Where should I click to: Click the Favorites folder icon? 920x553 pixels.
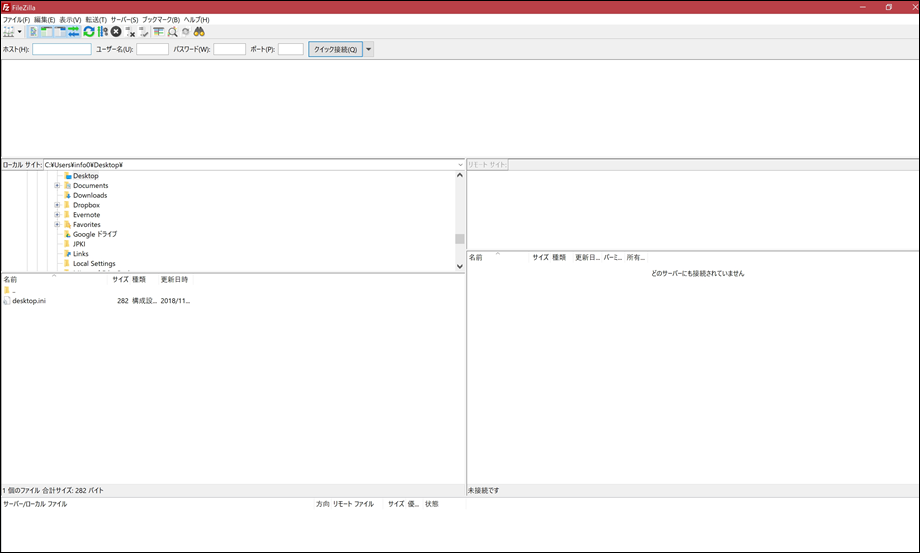(x=67, y=225)
